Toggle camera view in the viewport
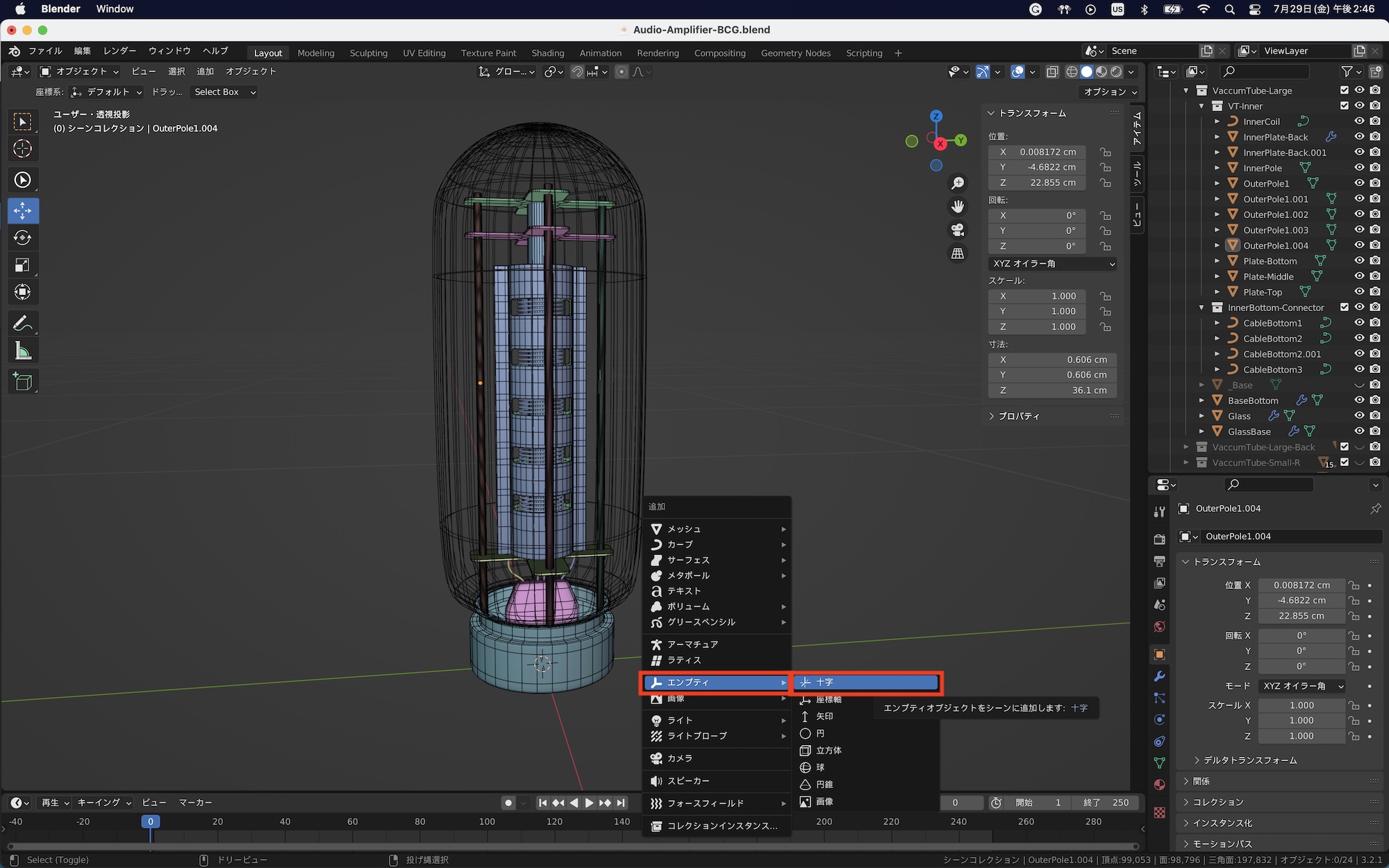1389x868 pixels. [958, 230]
